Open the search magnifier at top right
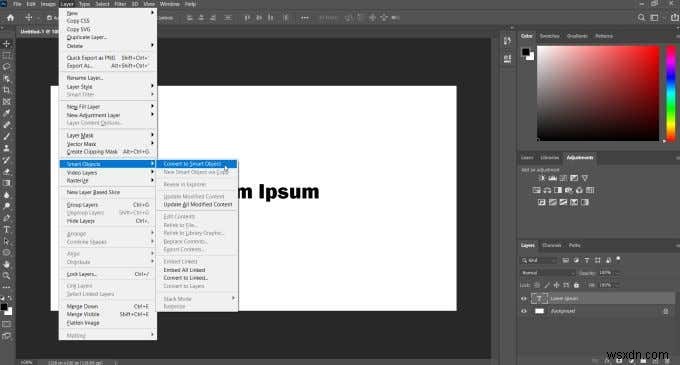680x365 pixels. [641, 18]
